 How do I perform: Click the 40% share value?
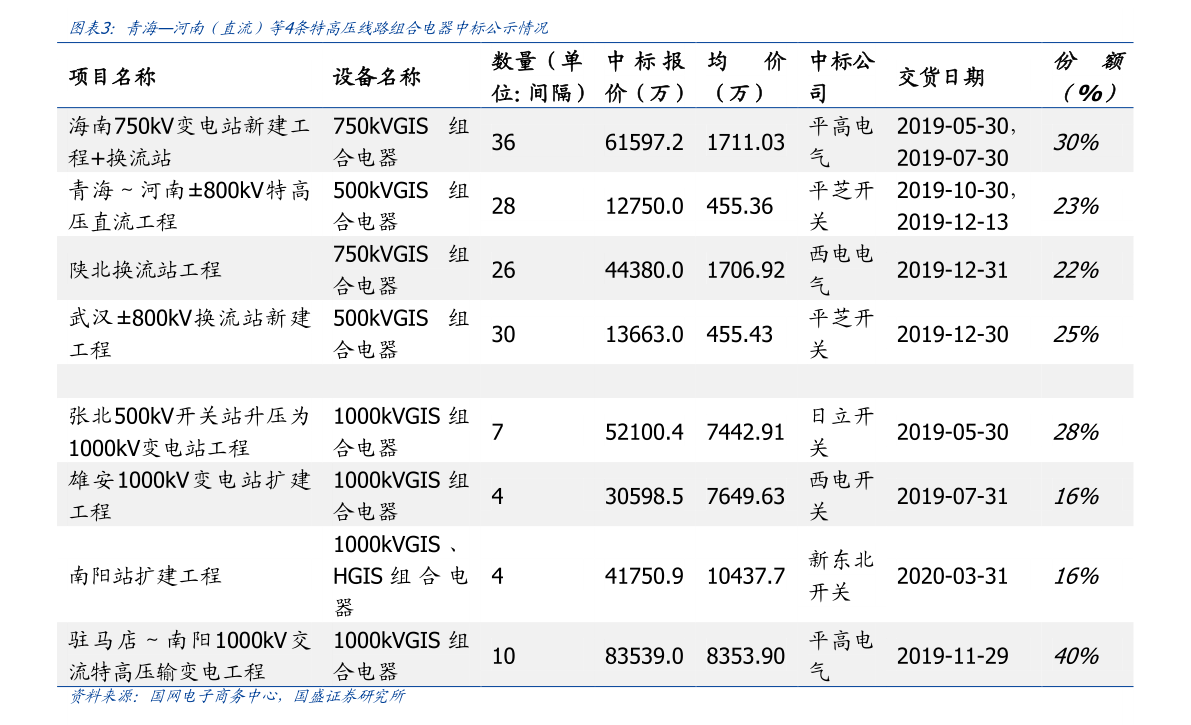tap(1076, 656)
